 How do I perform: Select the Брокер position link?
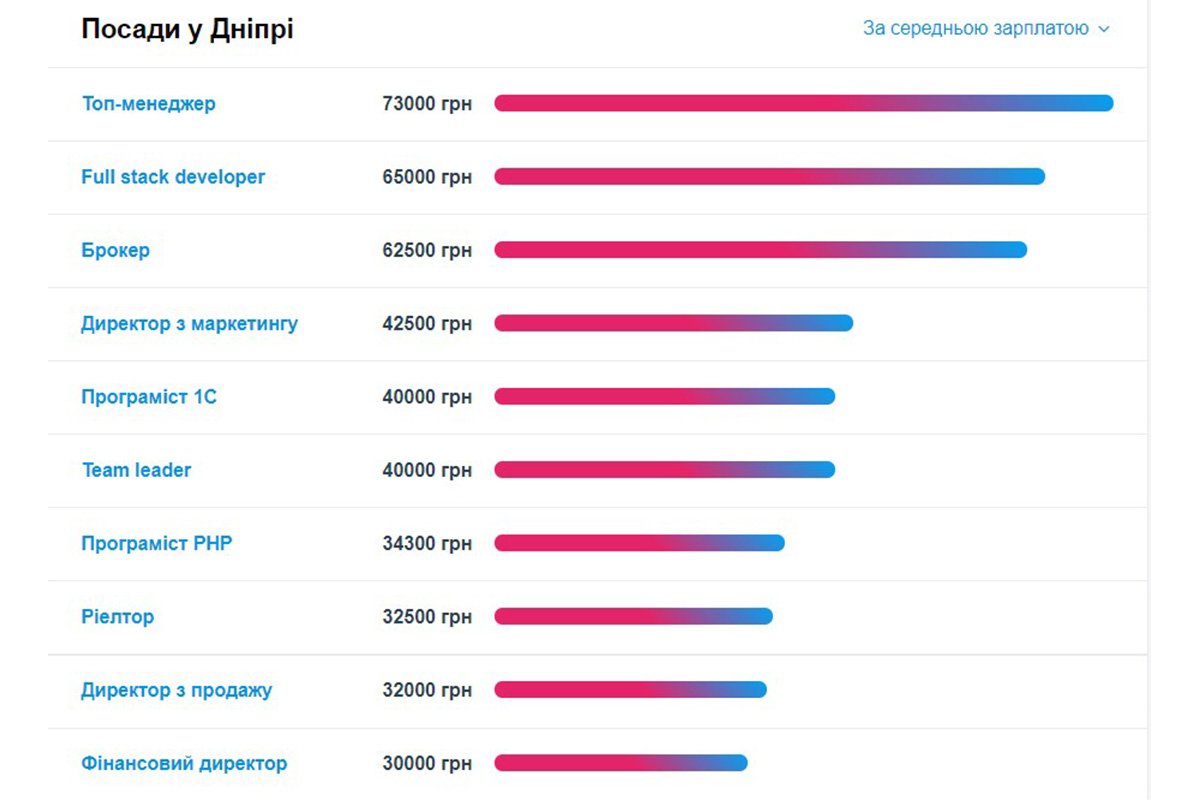tap(115, 250)
